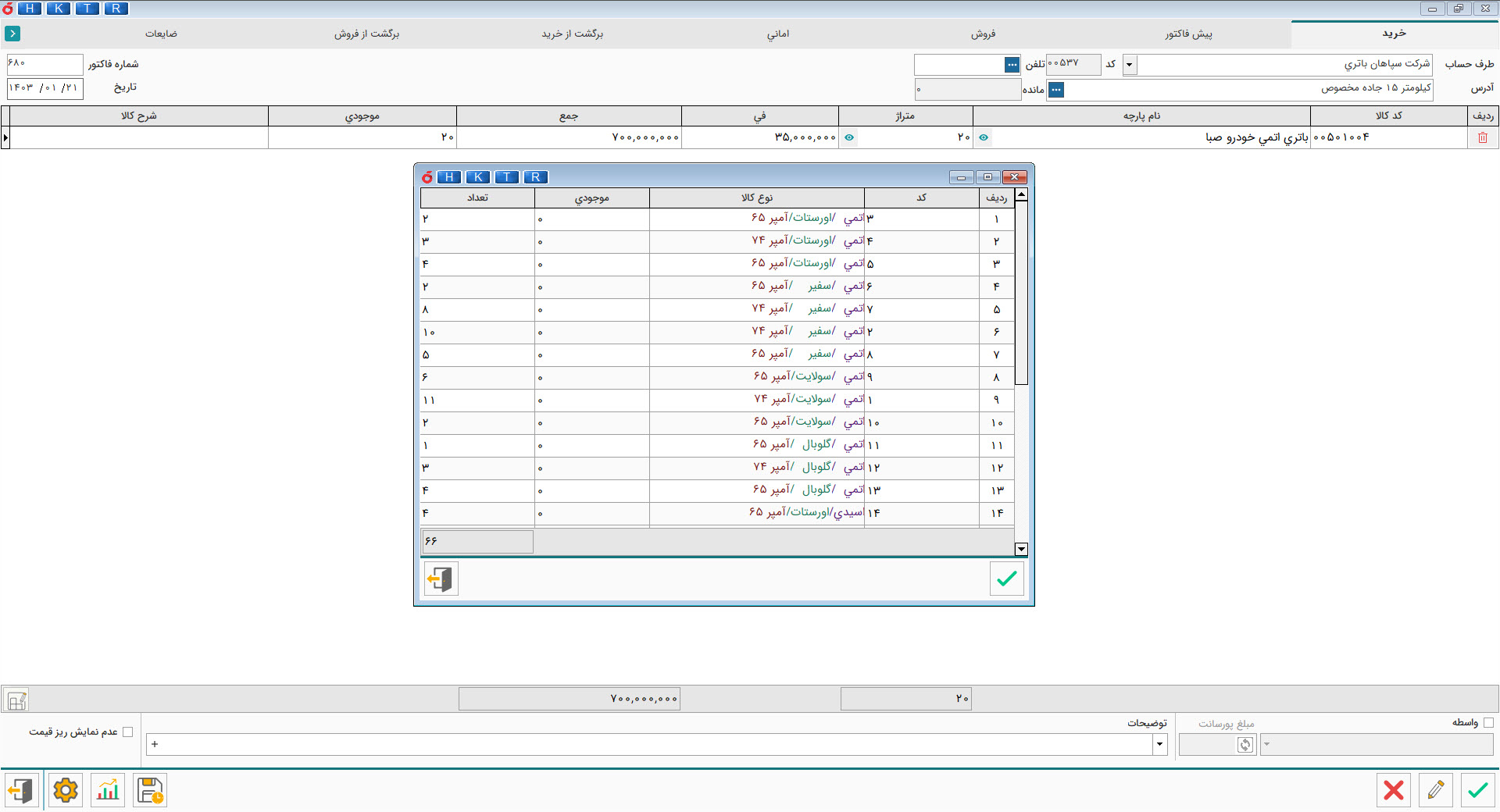Click the dialog scrollbar down arrow

point(1021,549)
